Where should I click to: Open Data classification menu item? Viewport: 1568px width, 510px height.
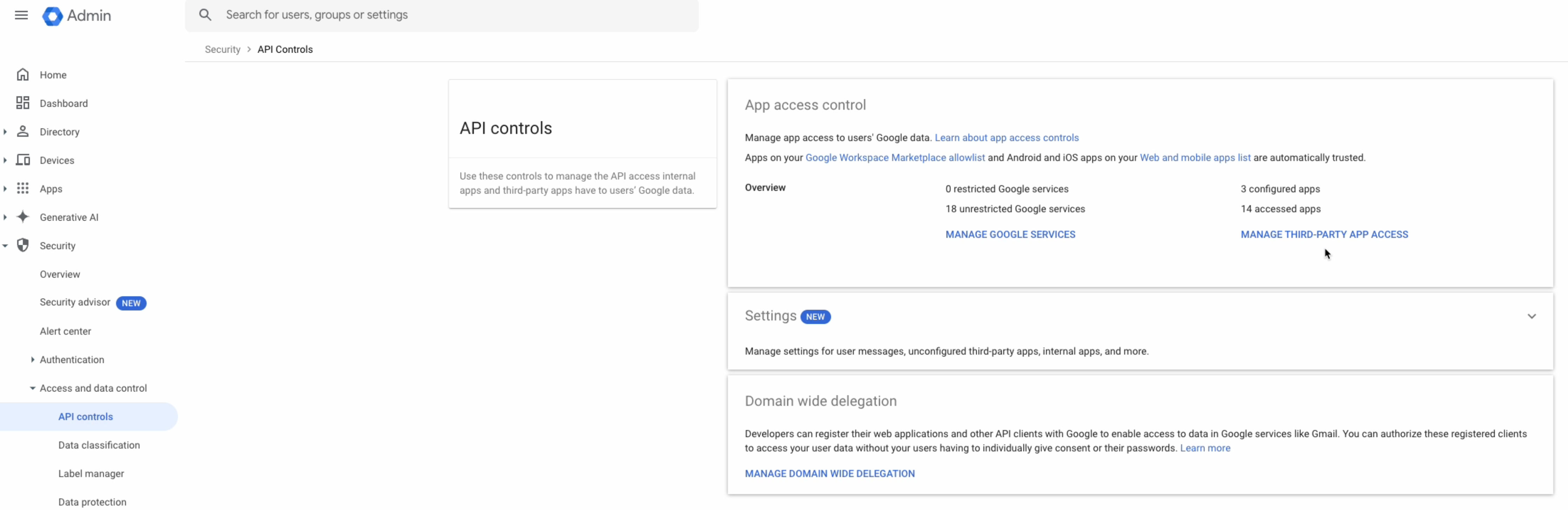pyautogui.click(x=98, y=445)
